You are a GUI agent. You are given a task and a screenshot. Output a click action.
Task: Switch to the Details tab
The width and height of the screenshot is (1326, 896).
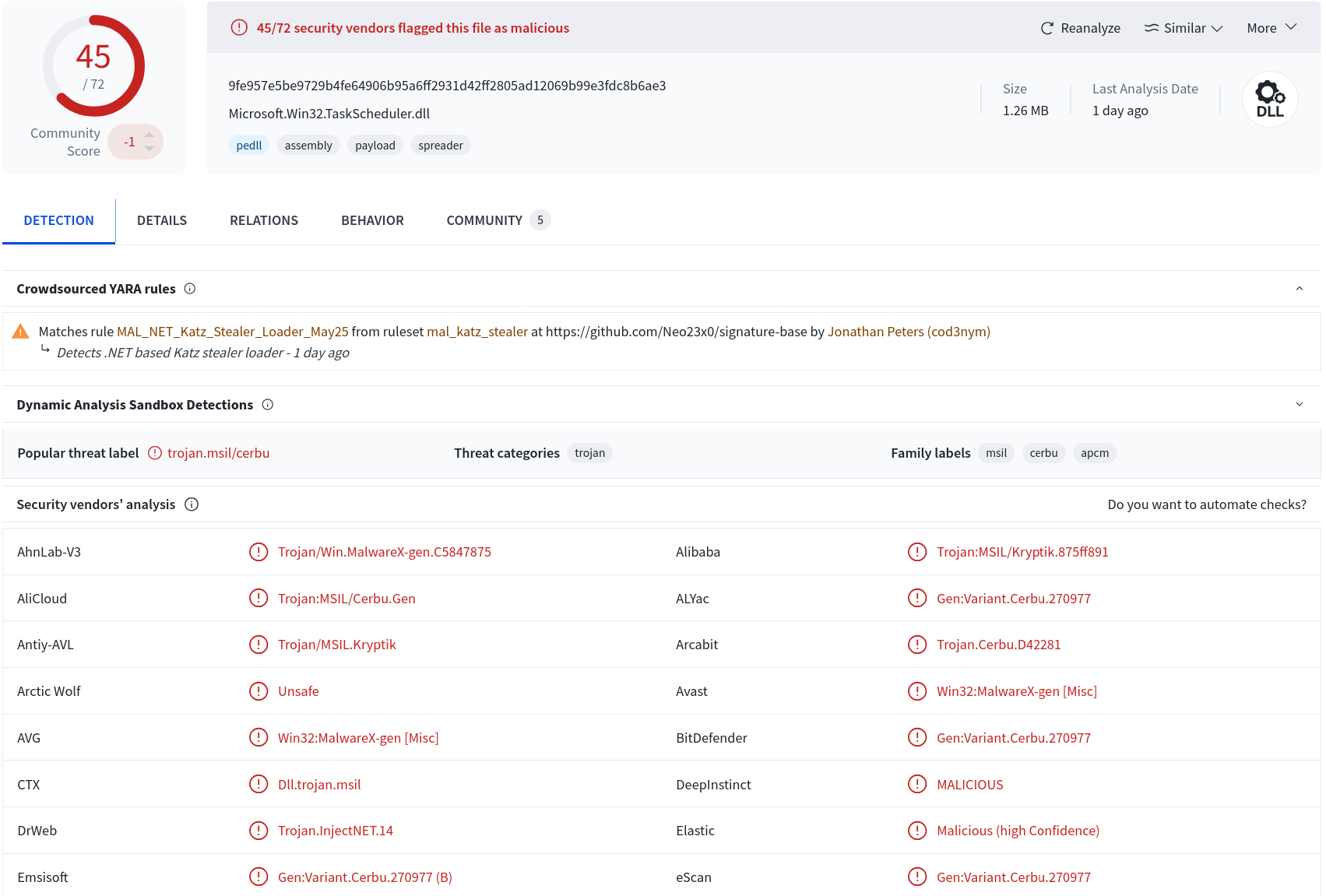point(162,220)
